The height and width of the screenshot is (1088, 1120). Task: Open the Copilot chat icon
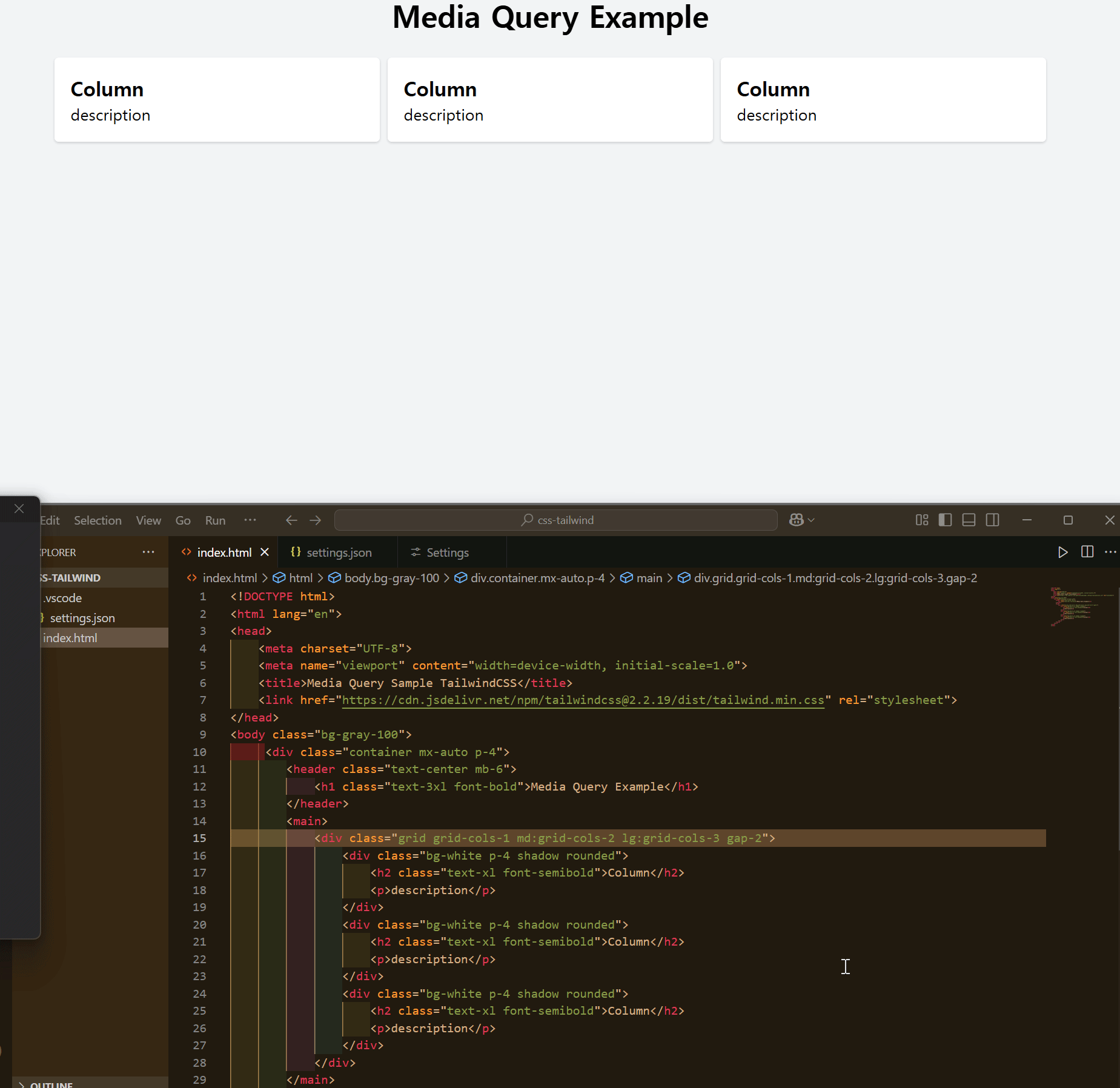797,520
